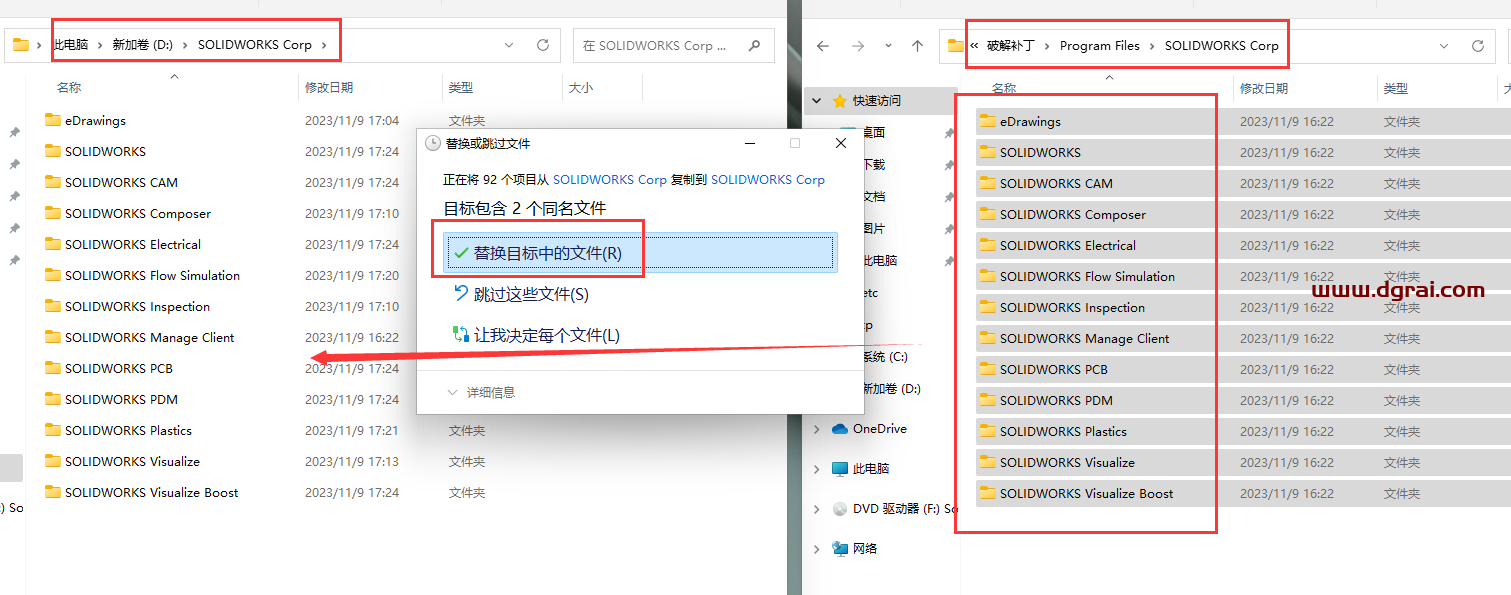Select 快速访问 star icon in navigation pane
Image resolution: width=1511 pixels, height=595 pixels.
(x=840, y=101)
